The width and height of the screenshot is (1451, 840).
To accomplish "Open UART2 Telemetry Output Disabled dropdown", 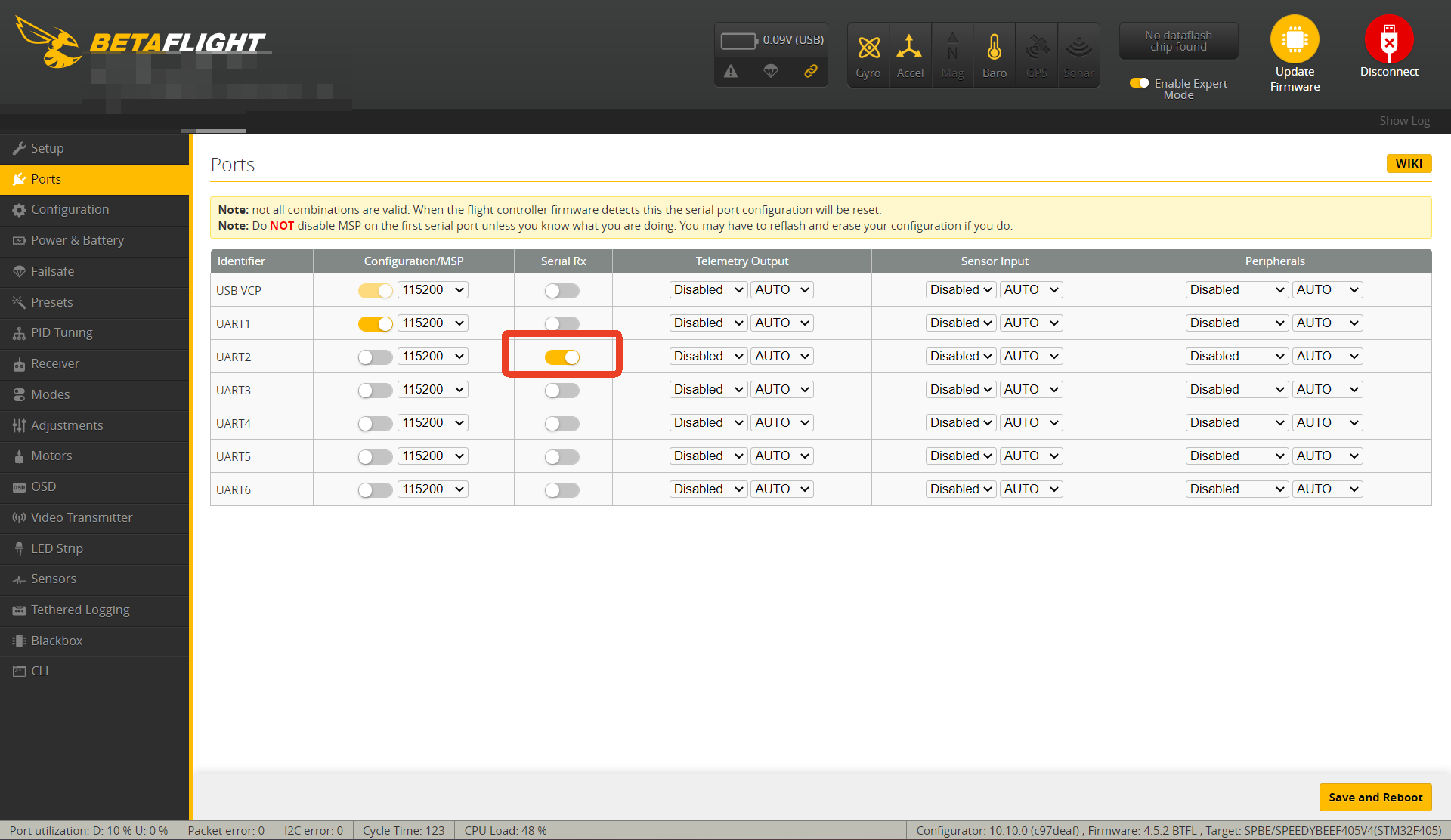I will [x=708, y=357].
